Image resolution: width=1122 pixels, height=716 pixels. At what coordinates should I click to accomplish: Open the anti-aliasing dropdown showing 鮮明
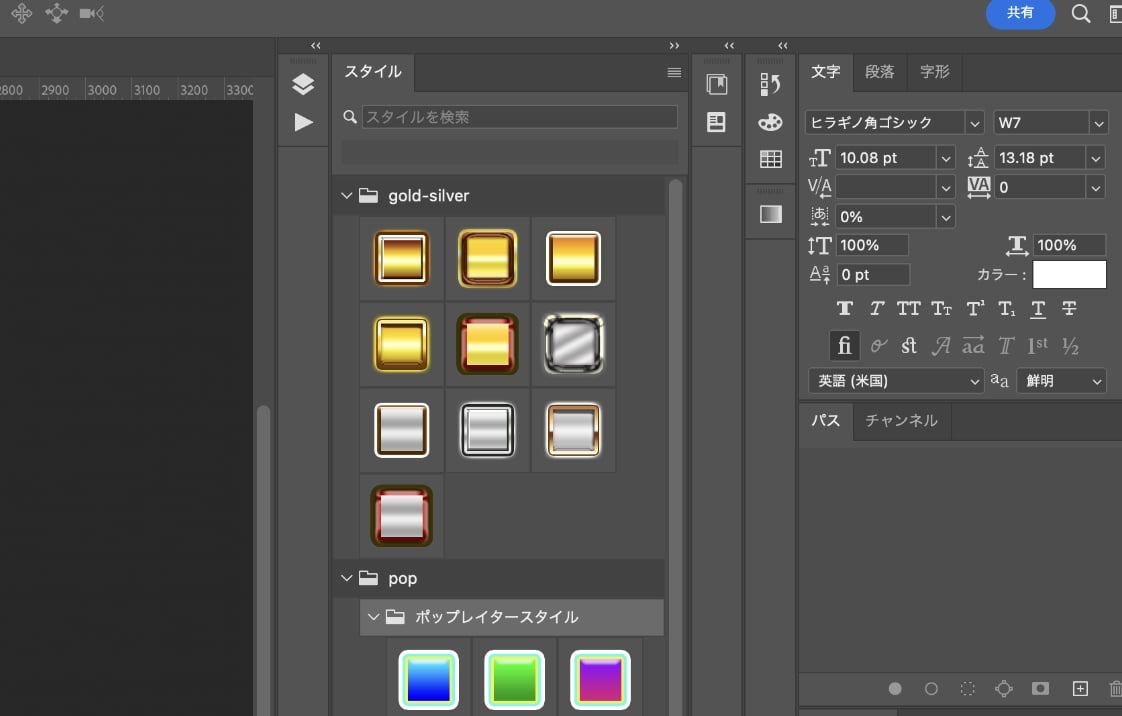(x=1061, y=381)
